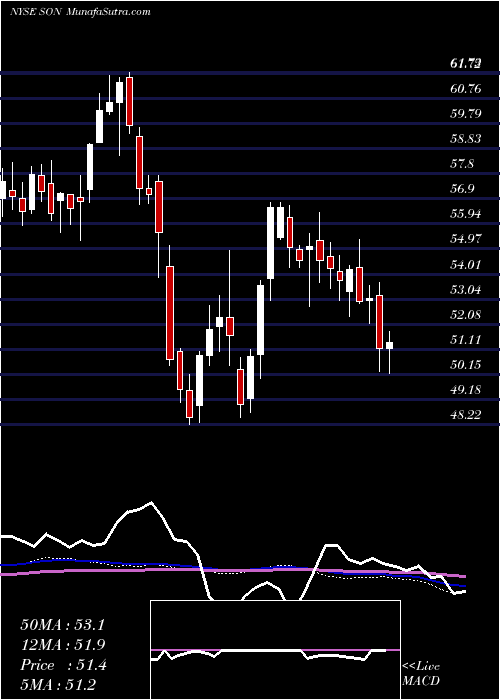Click the 50MA : 53.1 reading
500x700 pixels.
coord(62,625)
